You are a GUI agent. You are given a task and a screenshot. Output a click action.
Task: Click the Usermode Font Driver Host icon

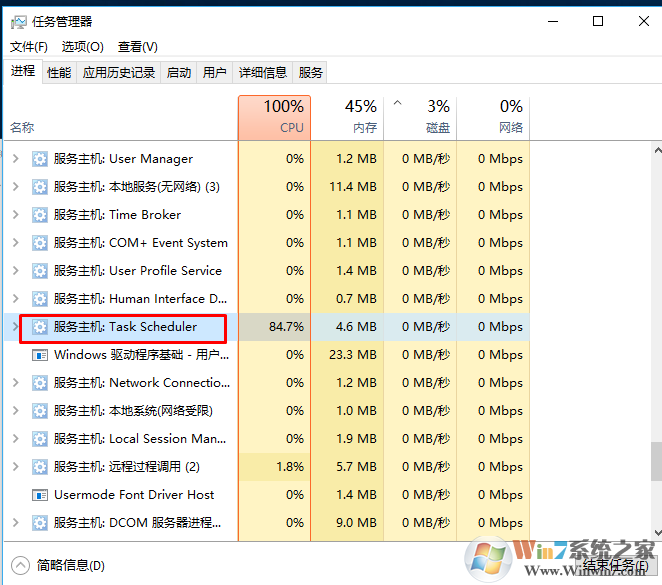click(40, 495)
